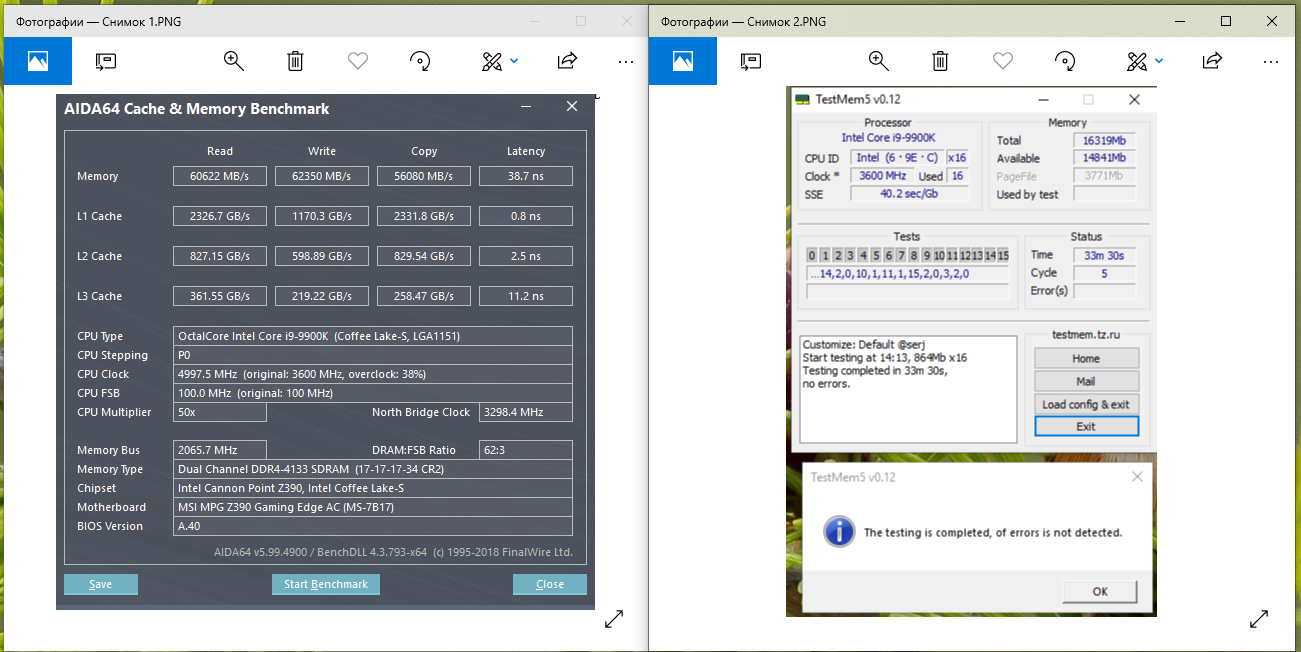Click North Bridge Clock value 3298.4 MHz
Viewport: 1301px width, 652px height.
(526, 412)
